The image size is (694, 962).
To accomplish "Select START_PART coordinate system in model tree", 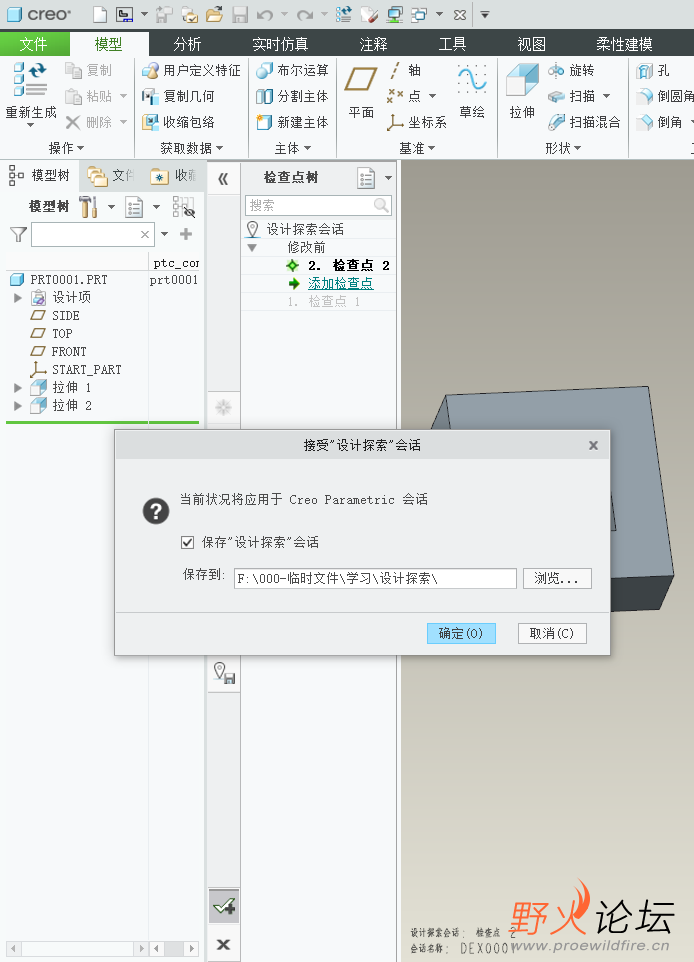I will click(75, 369).
